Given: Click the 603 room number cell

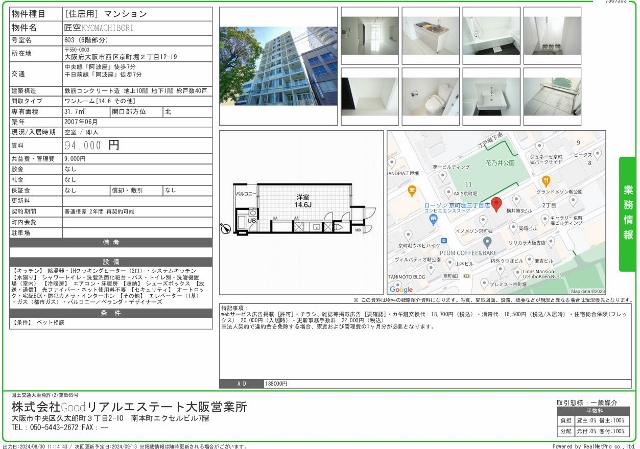Looking at the screenshot, I should [x=138, y=40].
